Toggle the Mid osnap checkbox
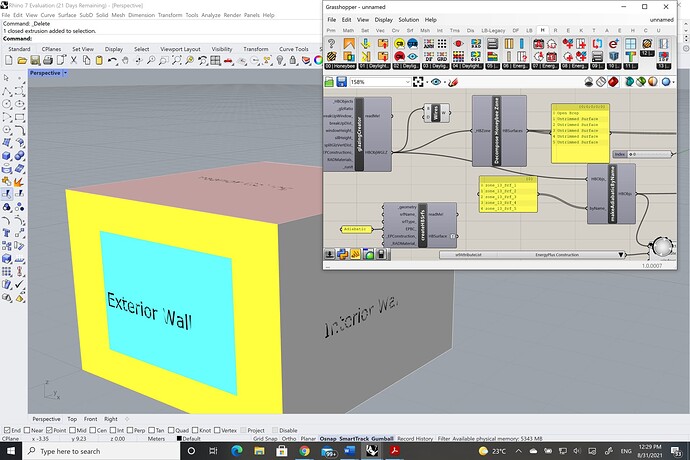 [72, 430]
